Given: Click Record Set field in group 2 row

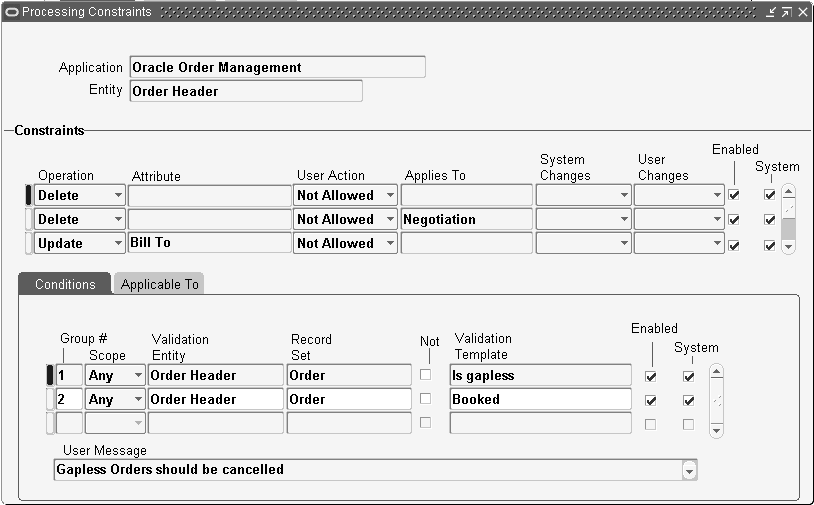Looking at the screenshot, I should pyautogui.click(x=349, y=399).
